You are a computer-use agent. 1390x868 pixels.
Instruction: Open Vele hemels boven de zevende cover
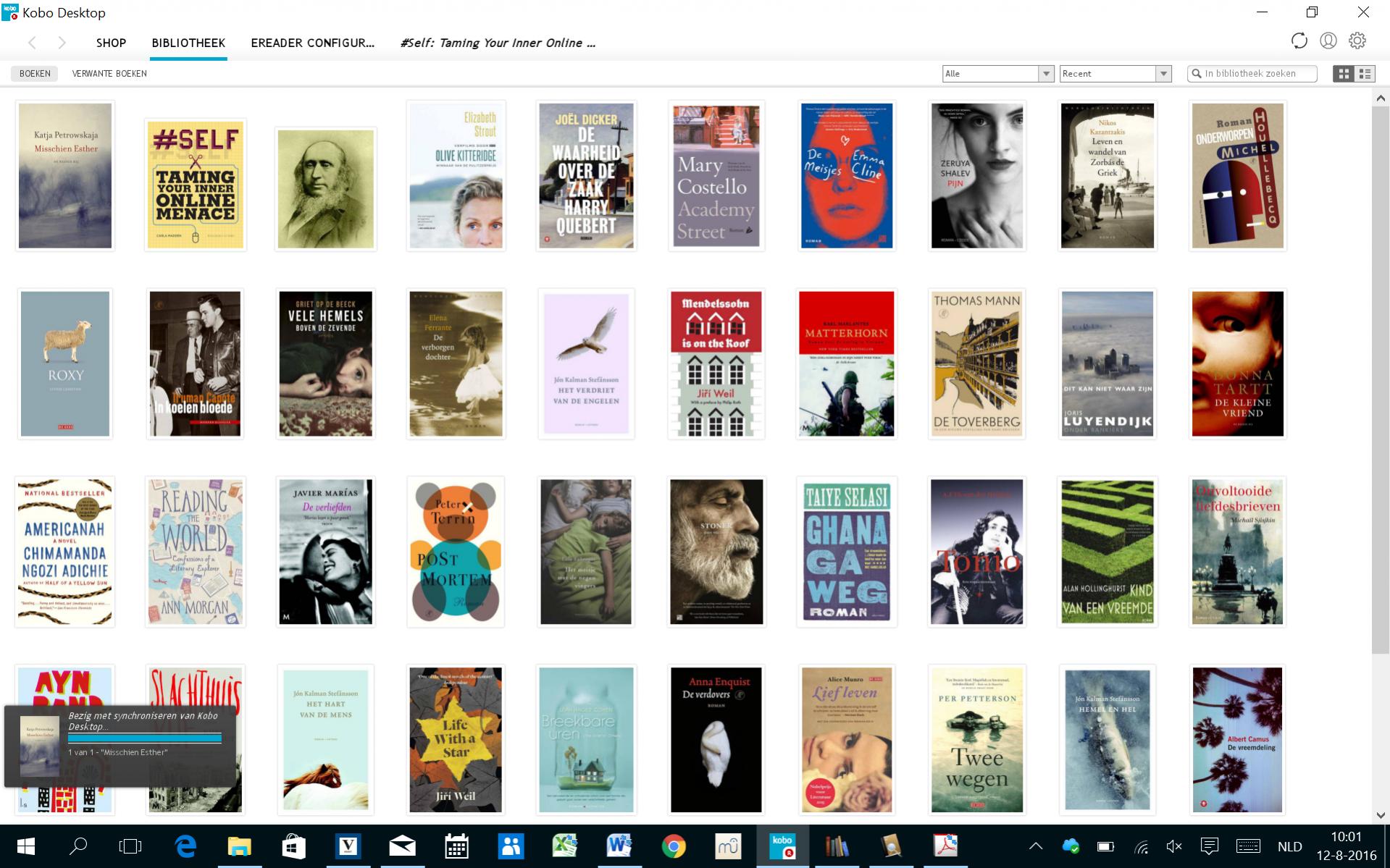coord(325,364)
